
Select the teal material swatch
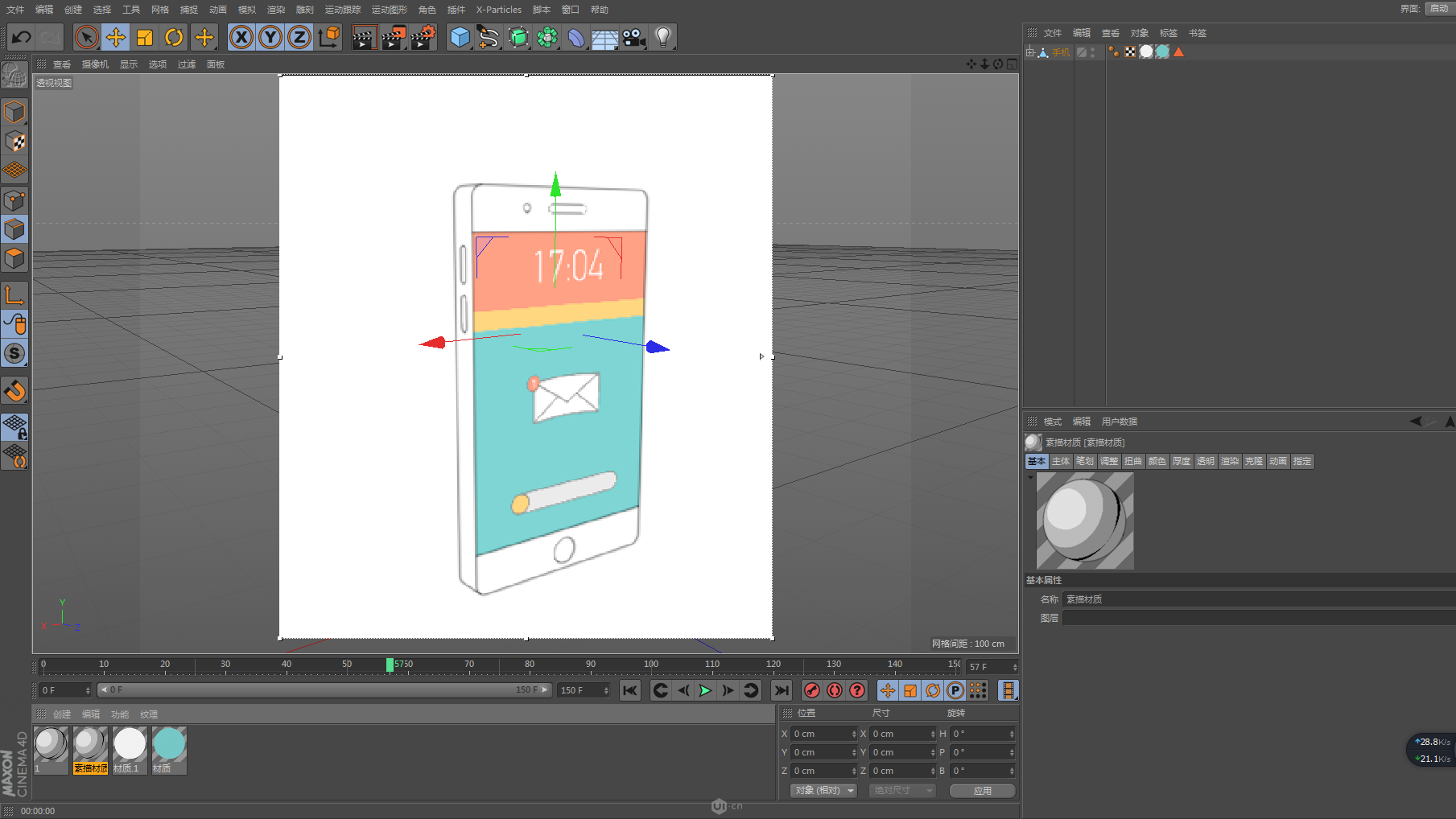[x=169, y=745]
